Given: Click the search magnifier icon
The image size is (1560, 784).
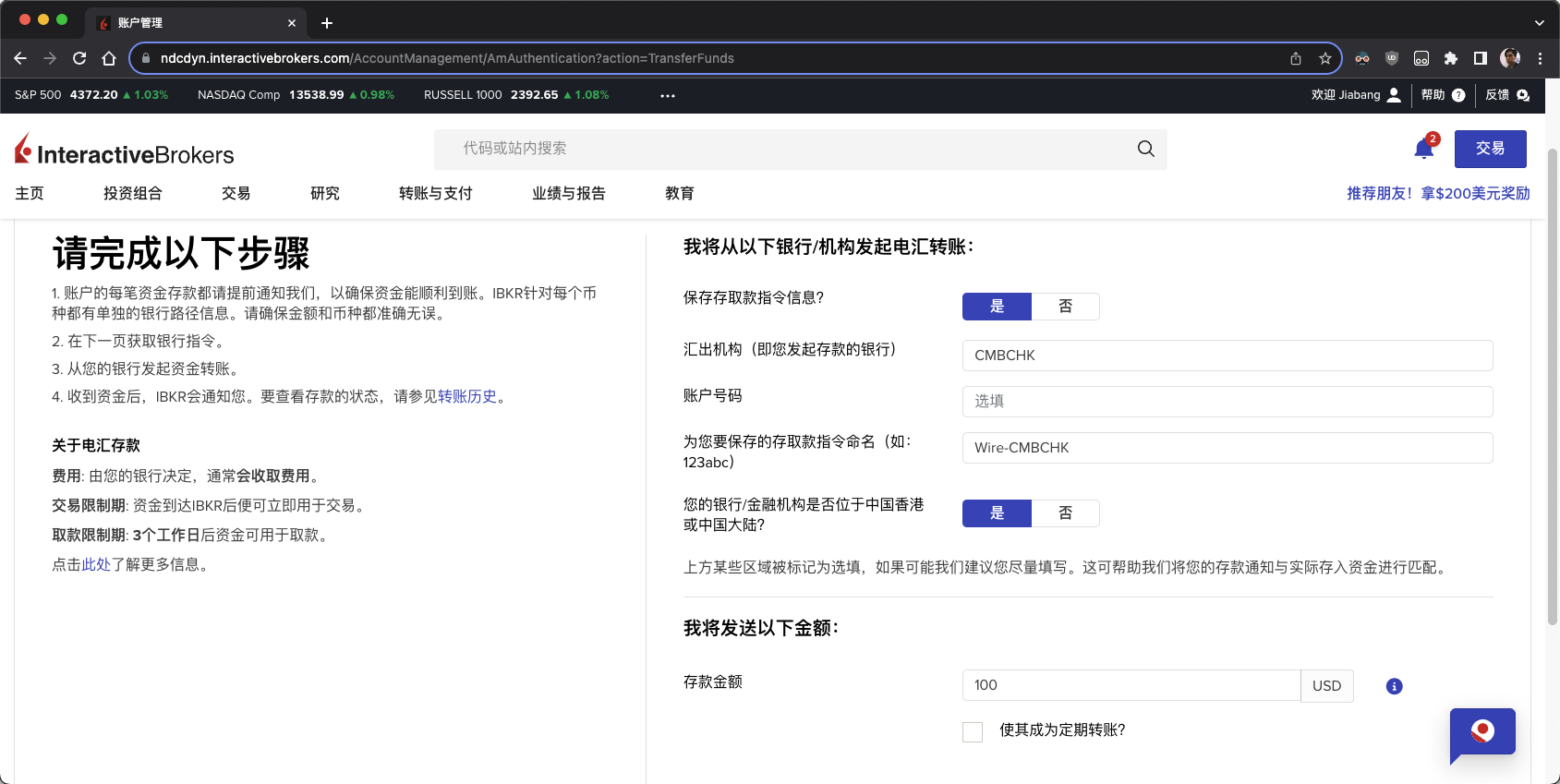Looking at the screenshot, I should pyautogui.click(x=1145, y=149).
